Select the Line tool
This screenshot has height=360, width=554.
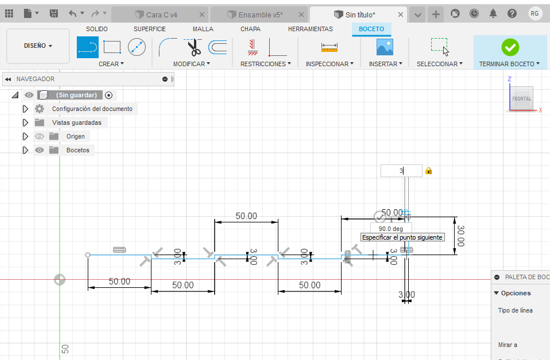[x=88, y=47]
